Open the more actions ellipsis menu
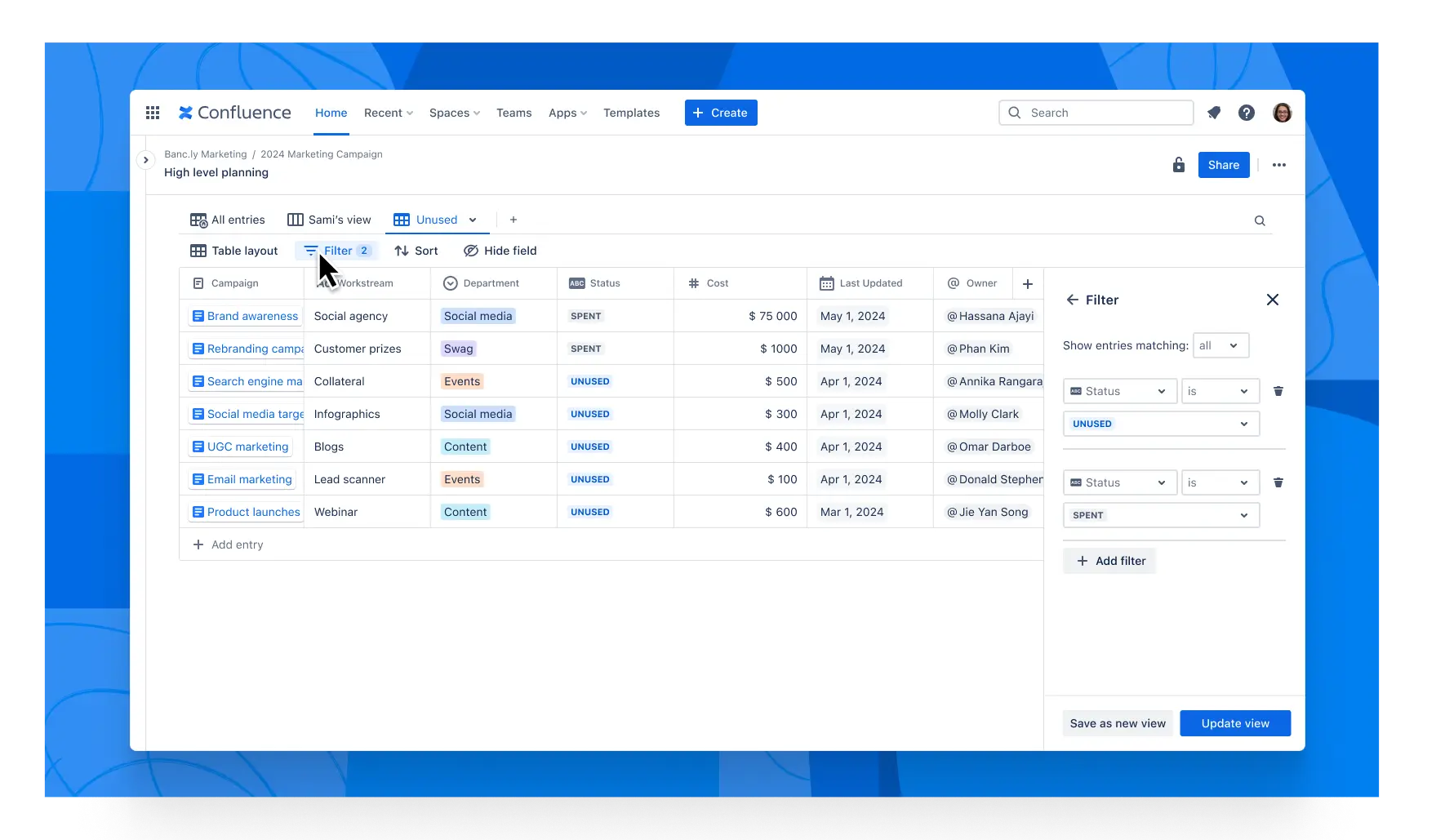This screenshot has width=1436, height=840. [1278, 165]
